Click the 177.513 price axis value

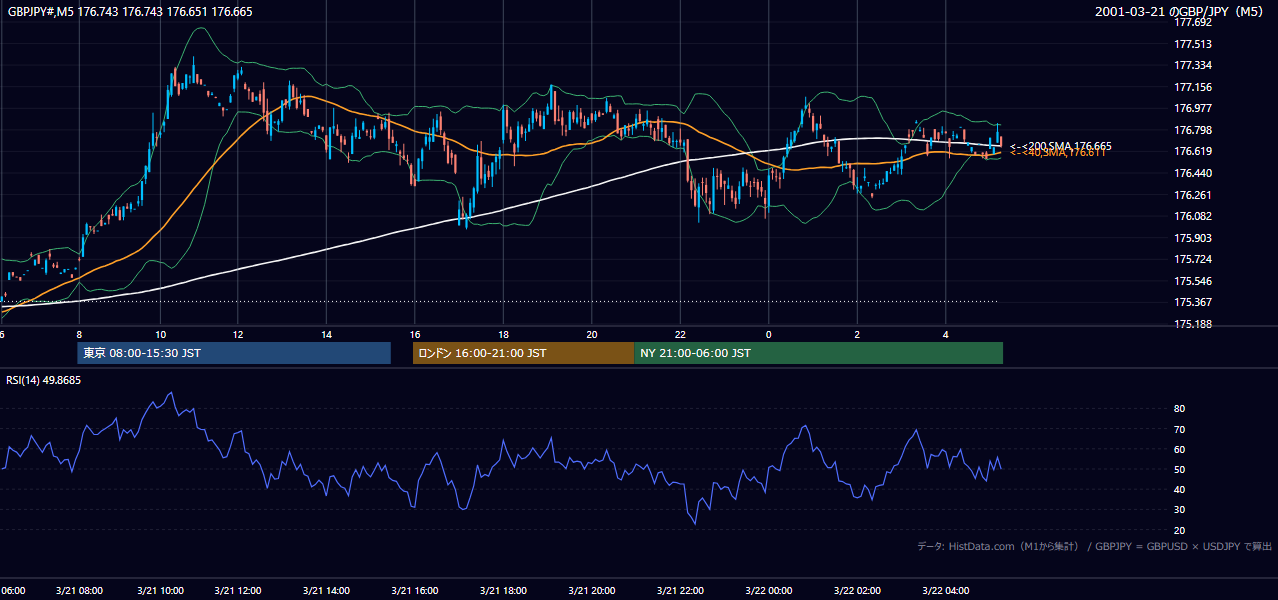[1192, 44]
